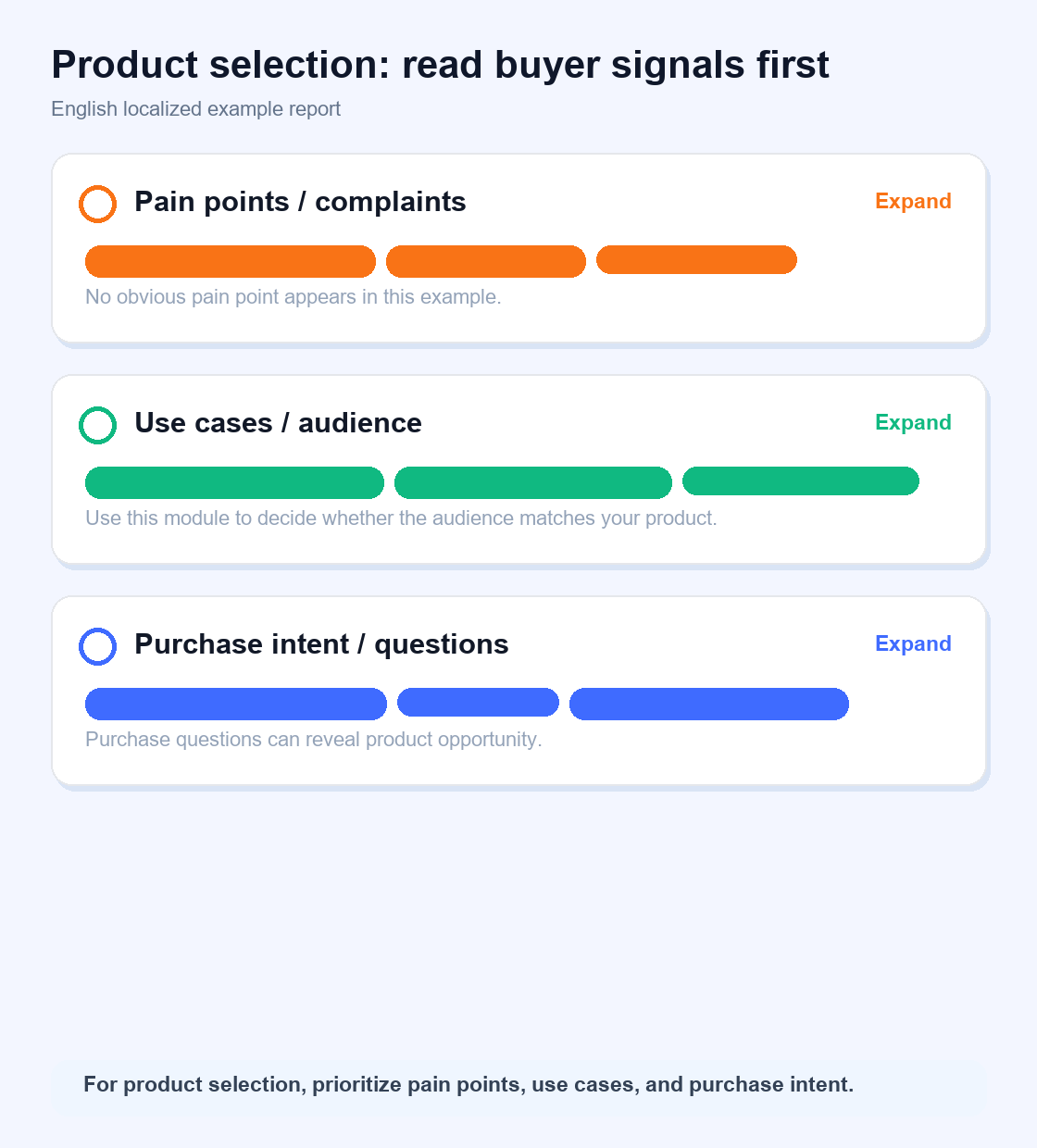Click the orange circle icon beside Pain points
The width and height of the screenshot is (1037, 1148).
(97, 205)
